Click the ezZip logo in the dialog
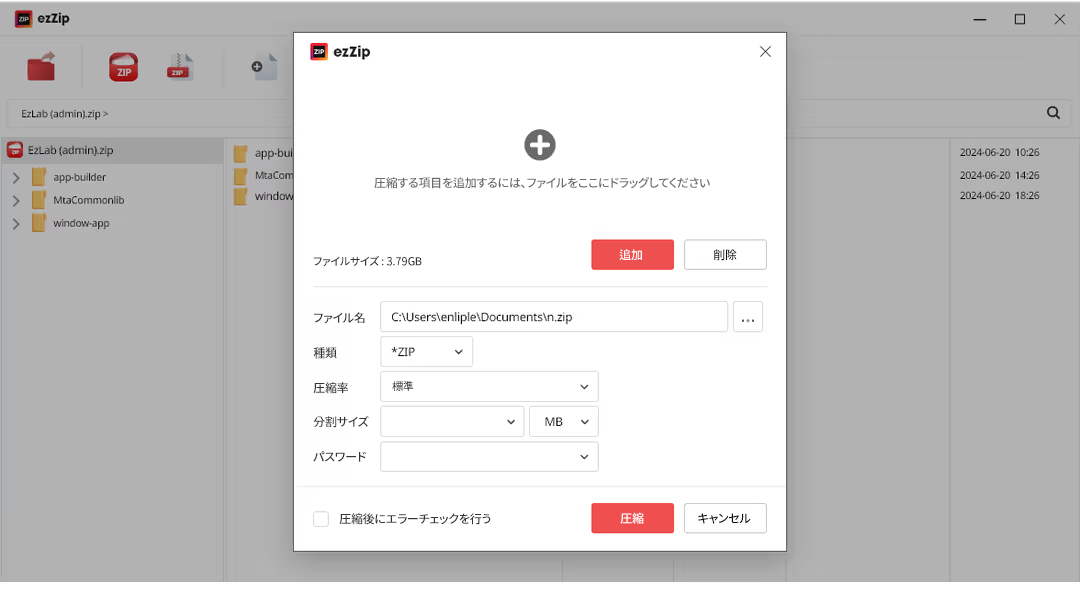 (x=340, y=52)
